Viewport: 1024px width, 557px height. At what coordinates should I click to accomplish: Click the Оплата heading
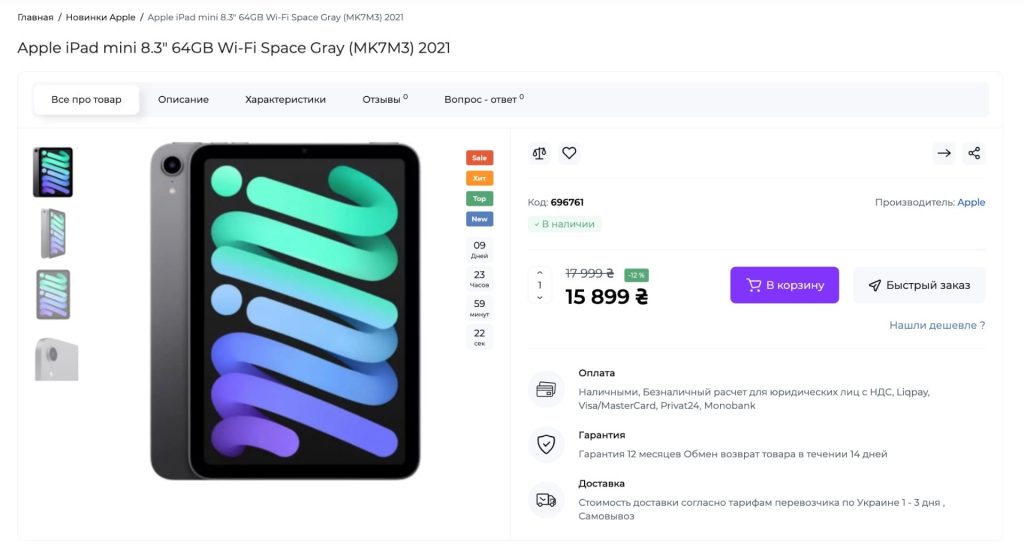596,373
